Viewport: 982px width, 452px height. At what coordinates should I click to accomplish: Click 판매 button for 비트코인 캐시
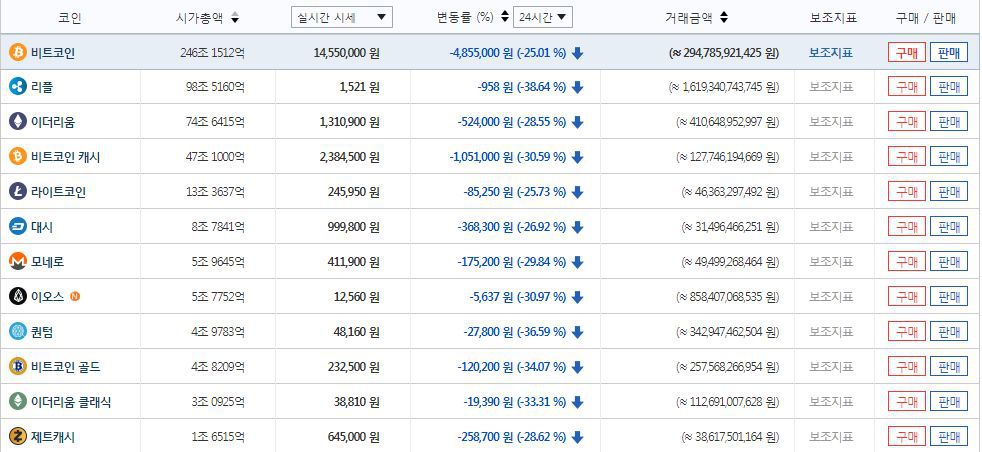click(949, 157)
